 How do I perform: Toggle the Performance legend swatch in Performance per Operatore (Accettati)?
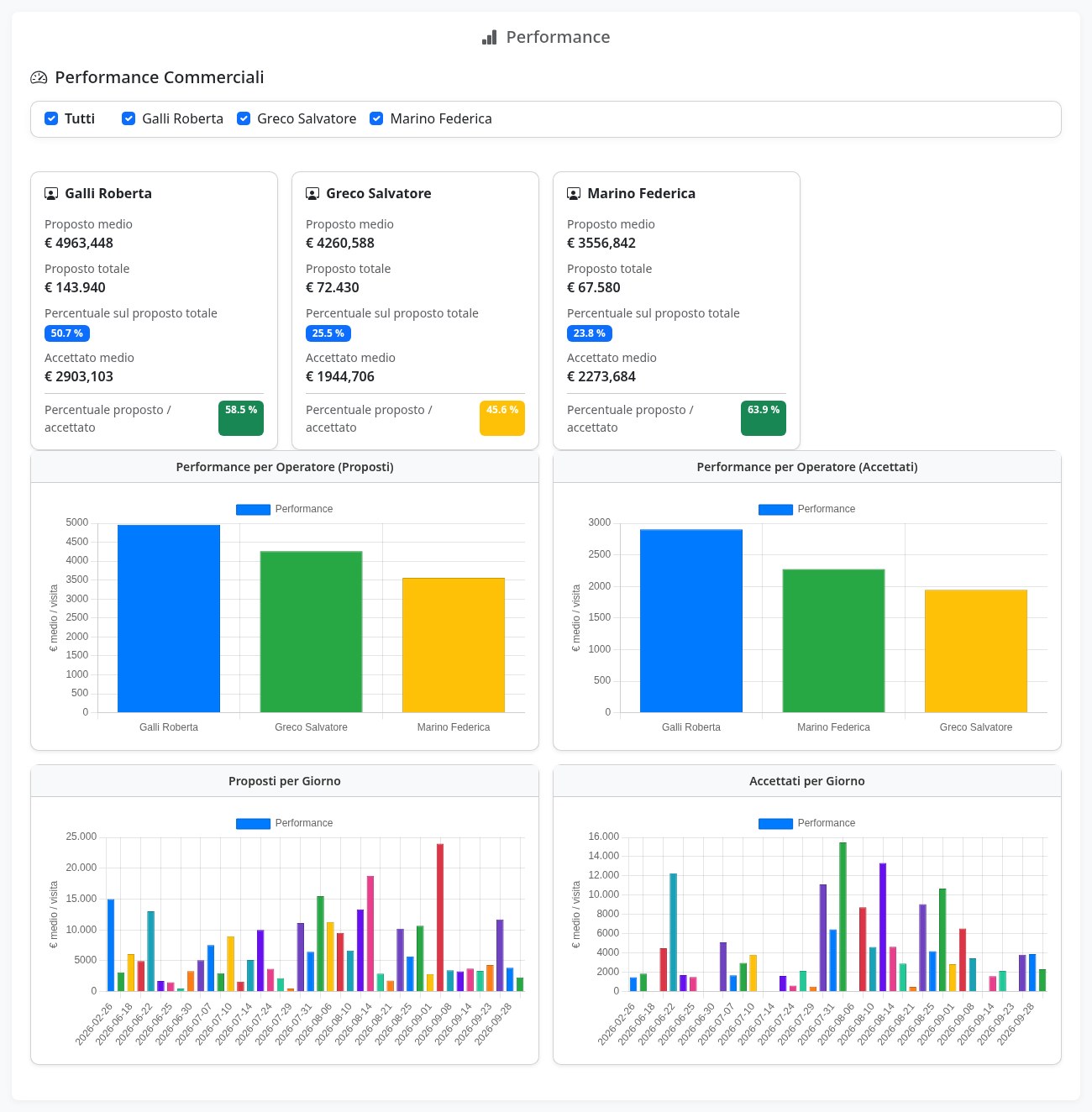[775, 509]
